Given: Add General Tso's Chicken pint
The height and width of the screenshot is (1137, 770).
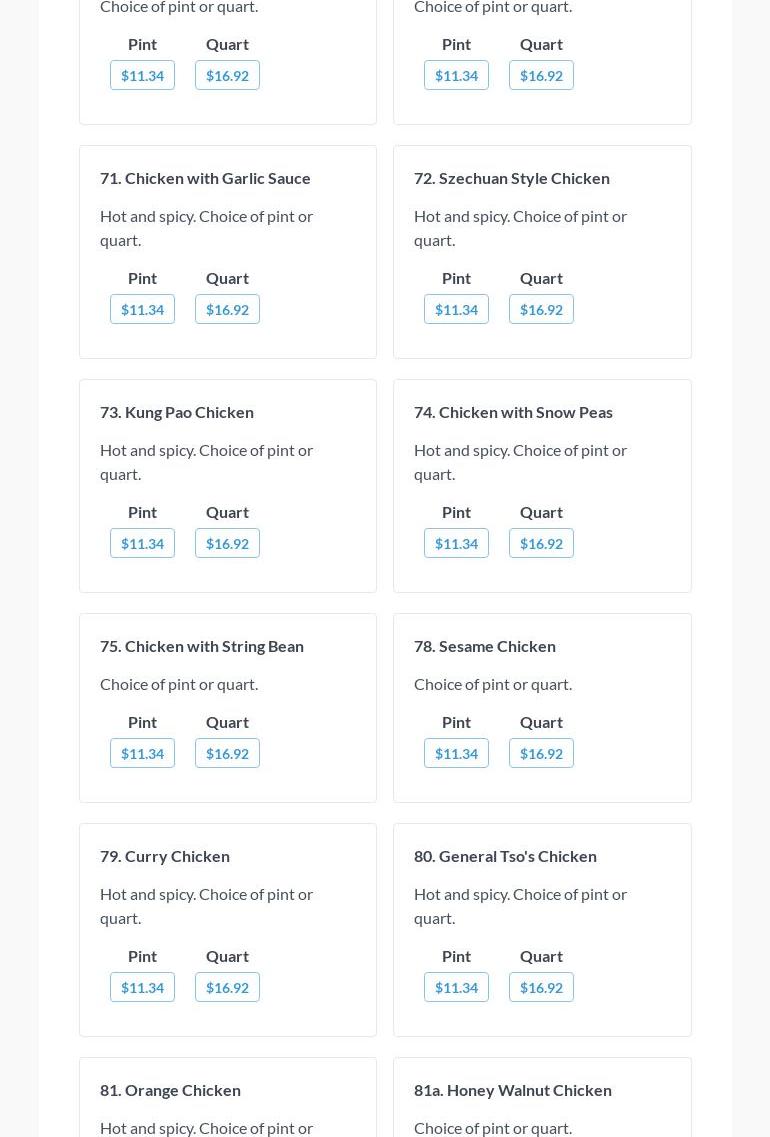Looking at the screenshot, I should click(456, 987).
